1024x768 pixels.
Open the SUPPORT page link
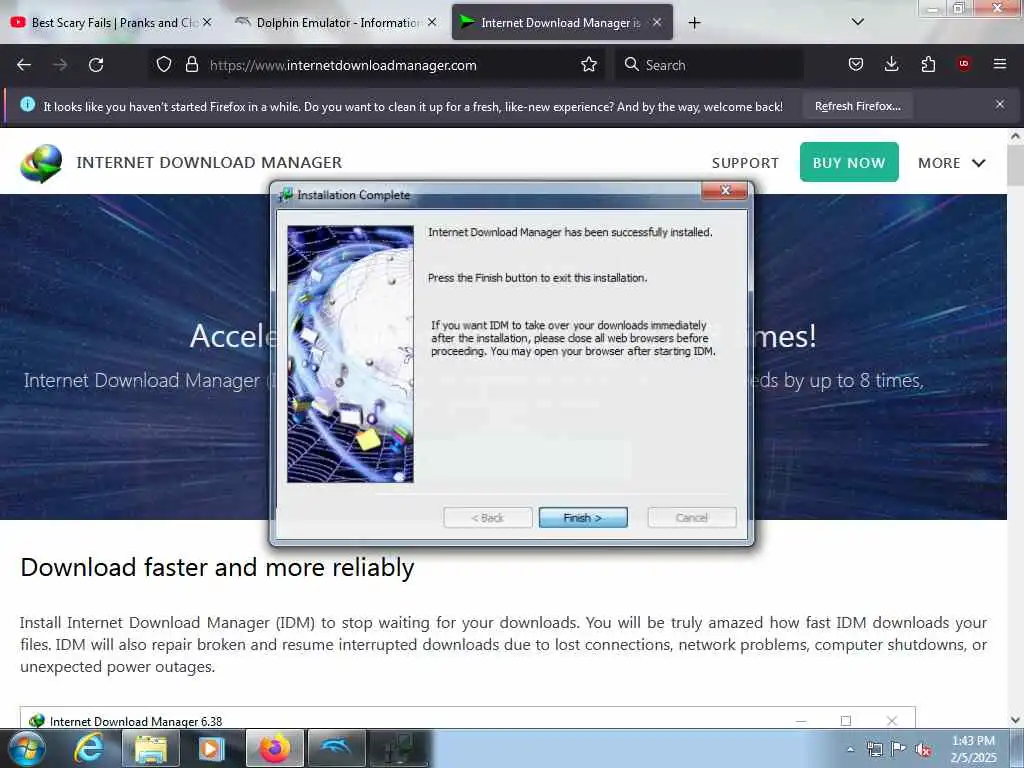point(745,163)
